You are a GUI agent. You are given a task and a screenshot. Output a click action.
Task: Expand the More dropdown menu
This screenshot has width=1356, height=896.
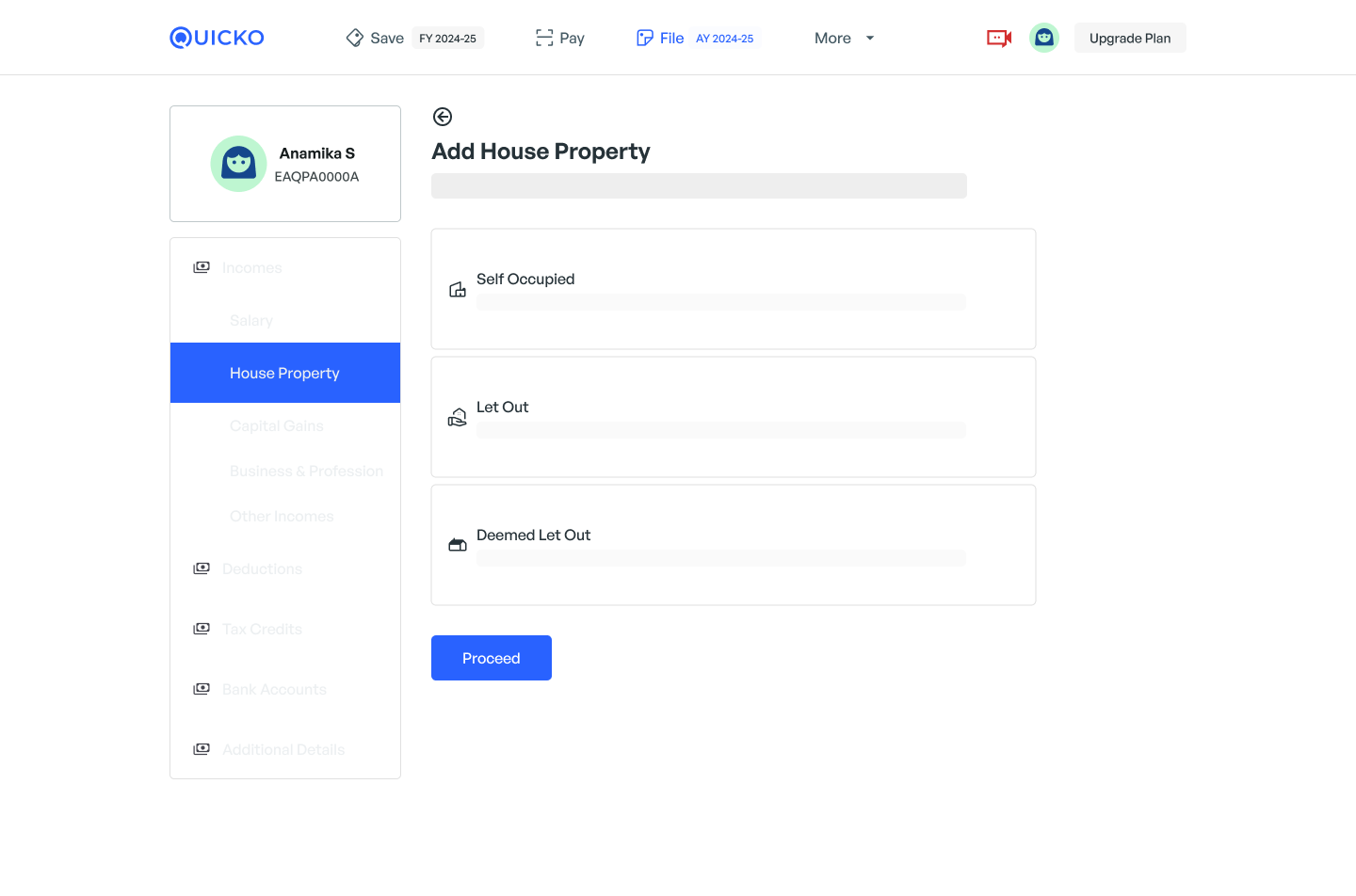pyautogui.click(x=844, y=38)
